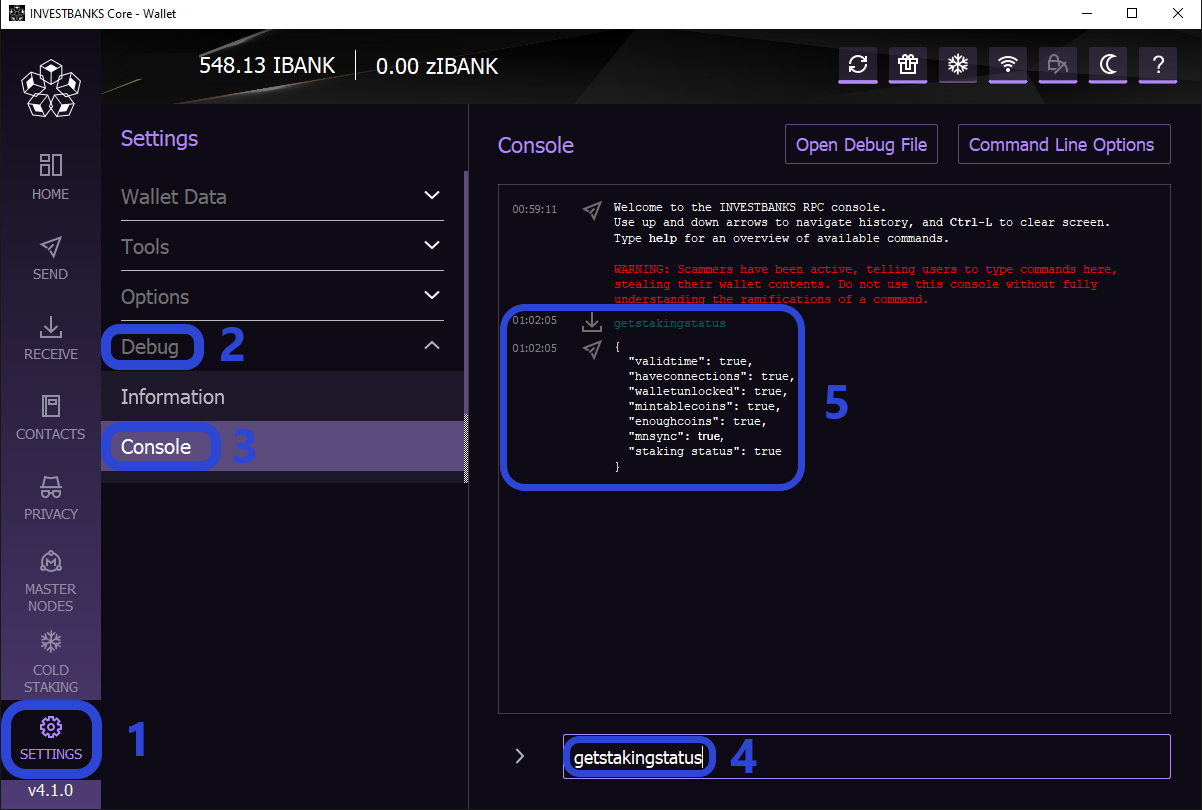Open the COLD STAKING section
Screen dimensions: 1202x810
(x=50, y=661)
